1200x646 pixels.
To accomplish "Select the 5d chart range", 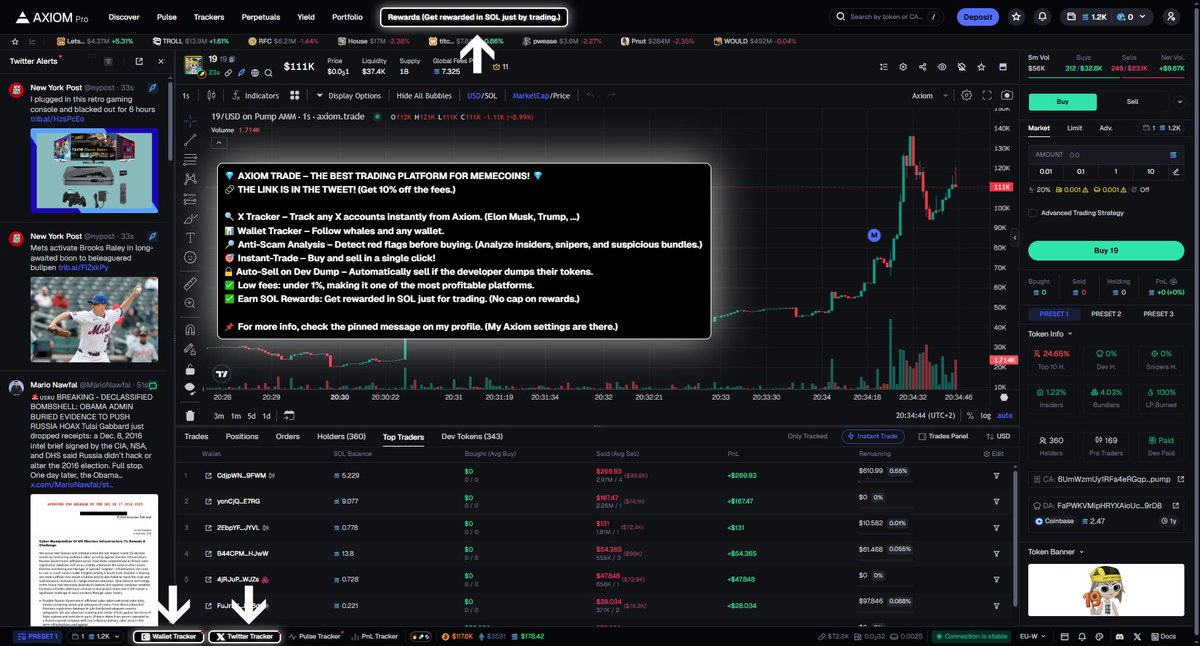I will point(251,416).
